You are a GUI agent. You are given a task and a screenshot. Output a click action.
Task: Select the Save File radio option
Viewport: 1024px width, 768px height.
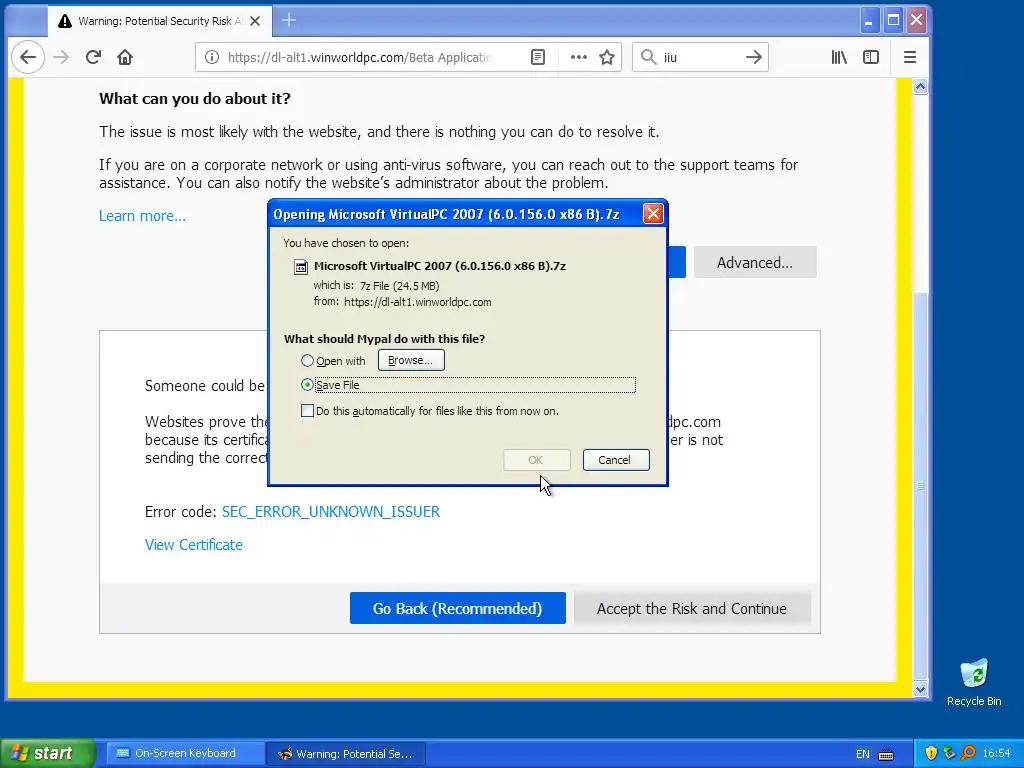click(307, 385)
